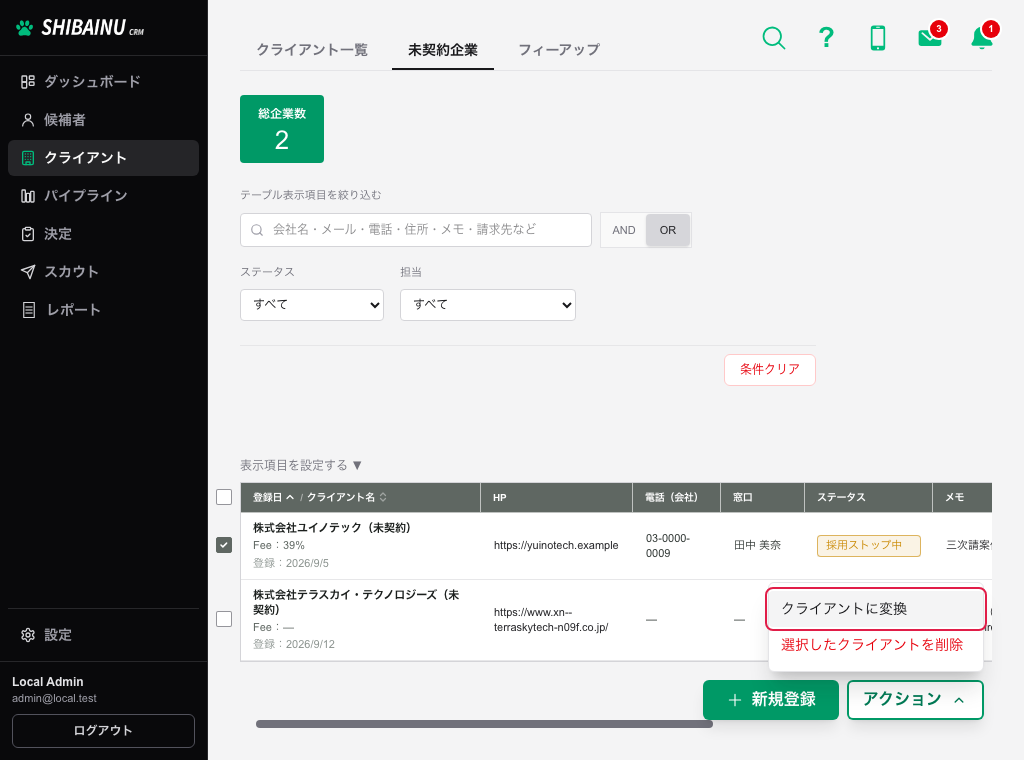The image size is (1024, 760).
Task: Click the plus icon on 新規登録 button
Action: [x=735, y=700]
